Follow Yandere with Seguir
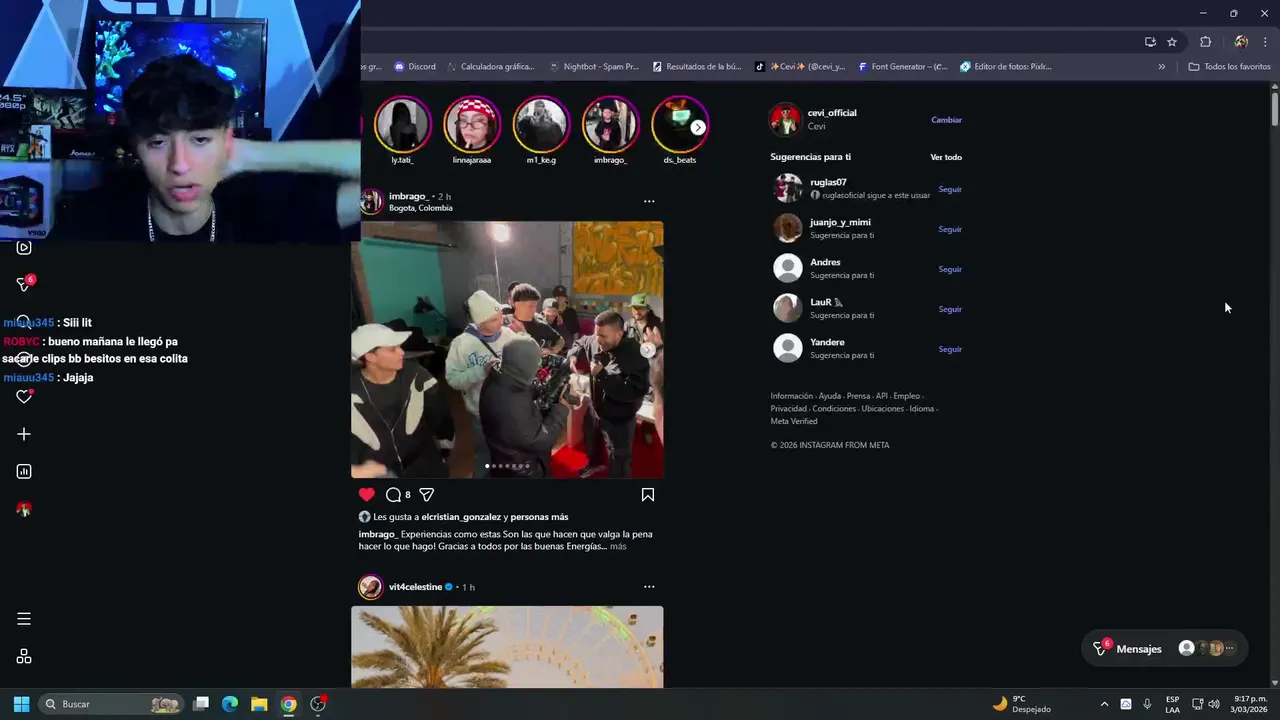 (x=950, y=349)
